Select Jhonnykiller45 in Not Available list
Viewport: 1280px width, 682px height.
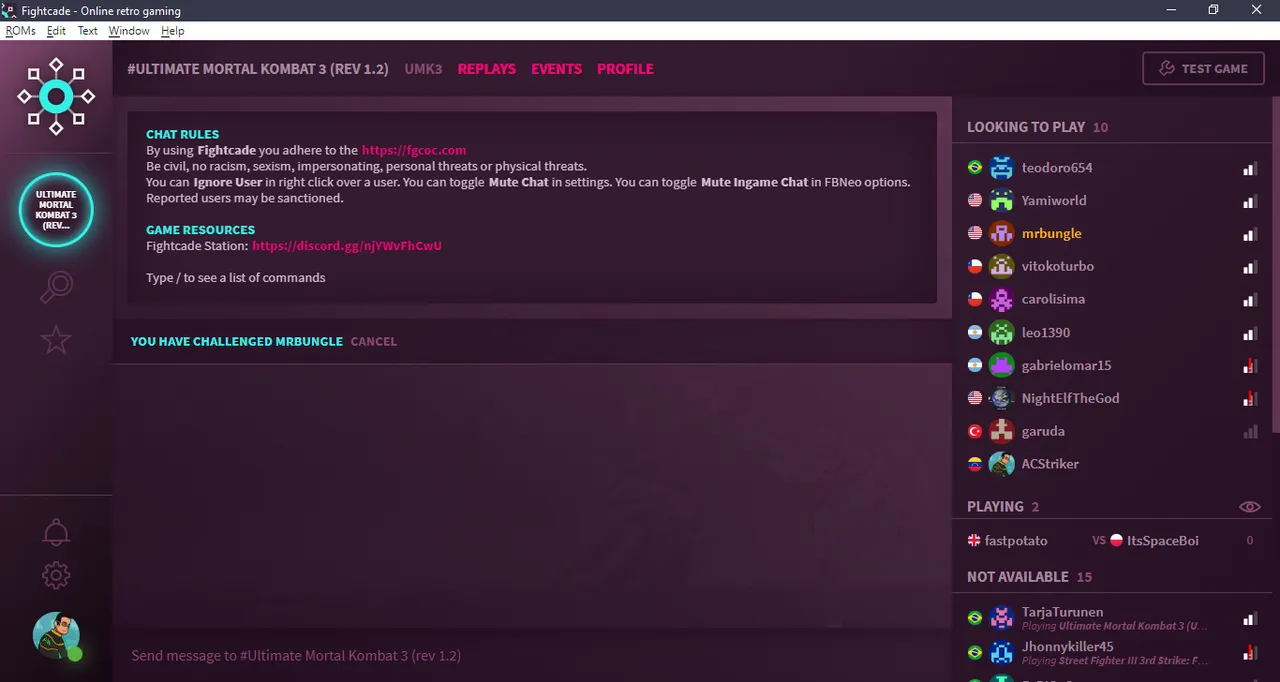coord(1067,647)
